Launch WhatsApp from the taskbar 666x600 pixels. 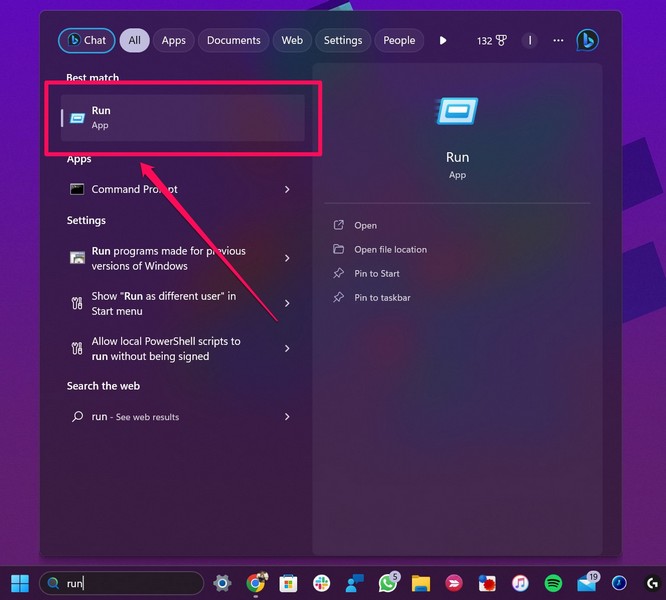click(x=388, y=583)
